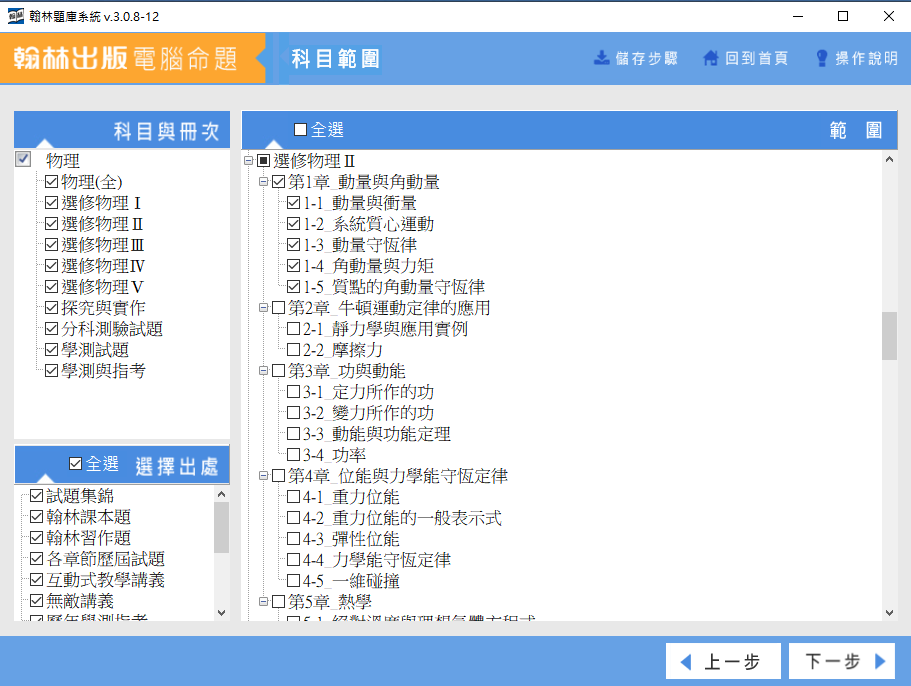Click scroll-up arrow of scope tree
This screenshot has height=686, width=911.
click(889, 159)
